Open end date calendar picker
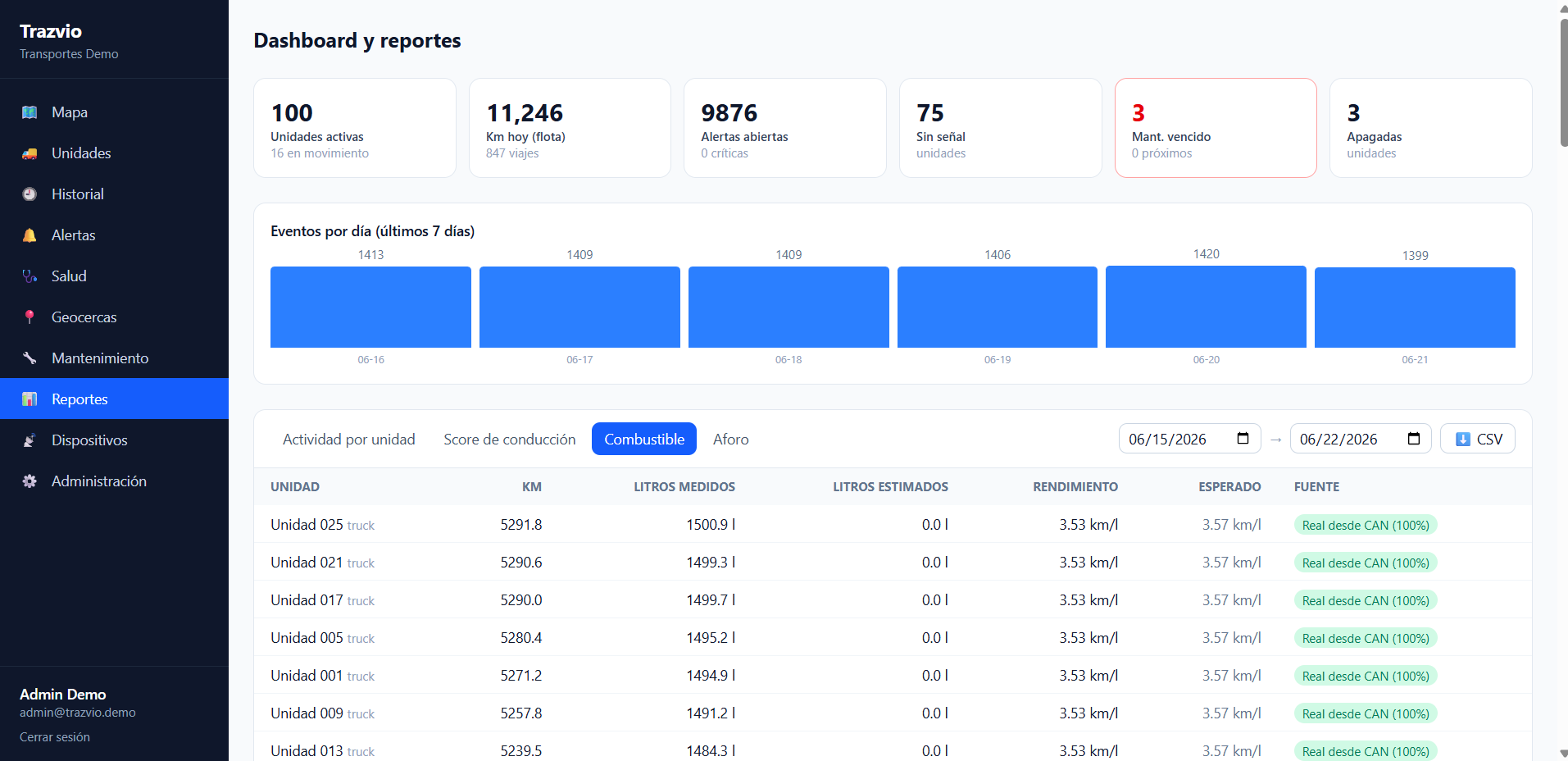Viewport: 1568px width, 761px height. pyautogui.click(x=1414, y=439)
